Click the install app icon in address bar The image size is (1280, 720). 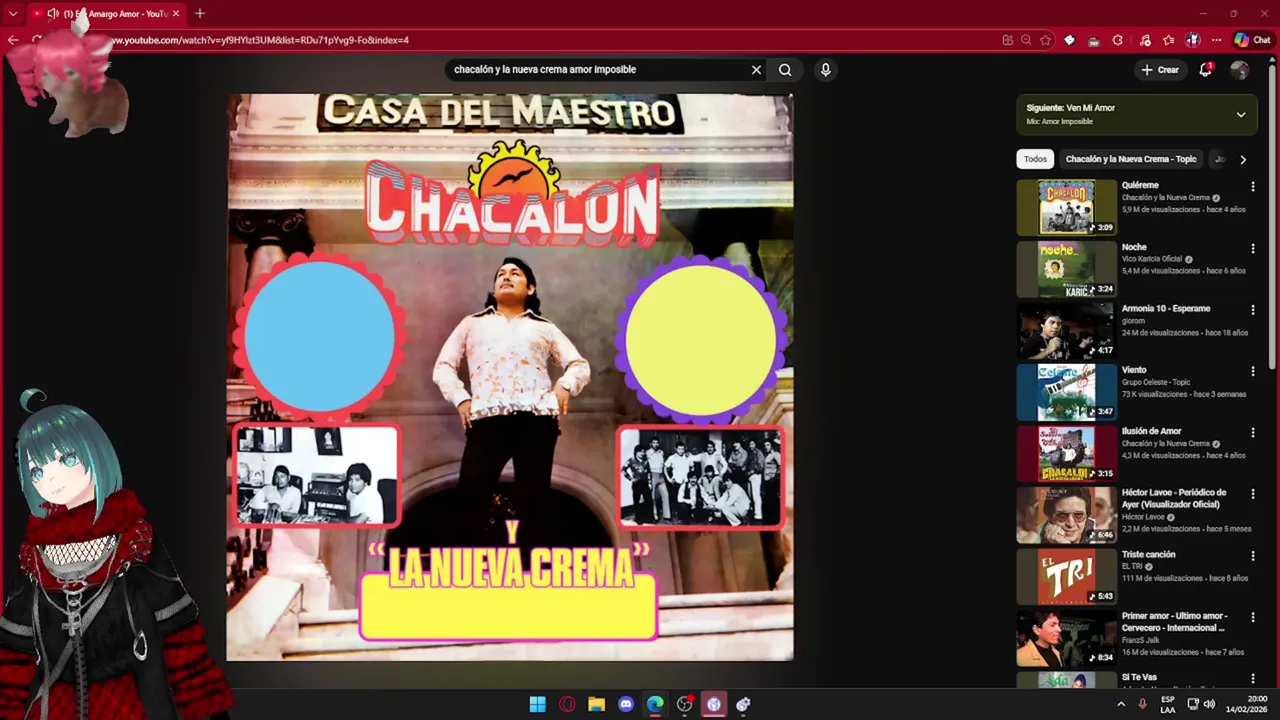pos(1007,40)
